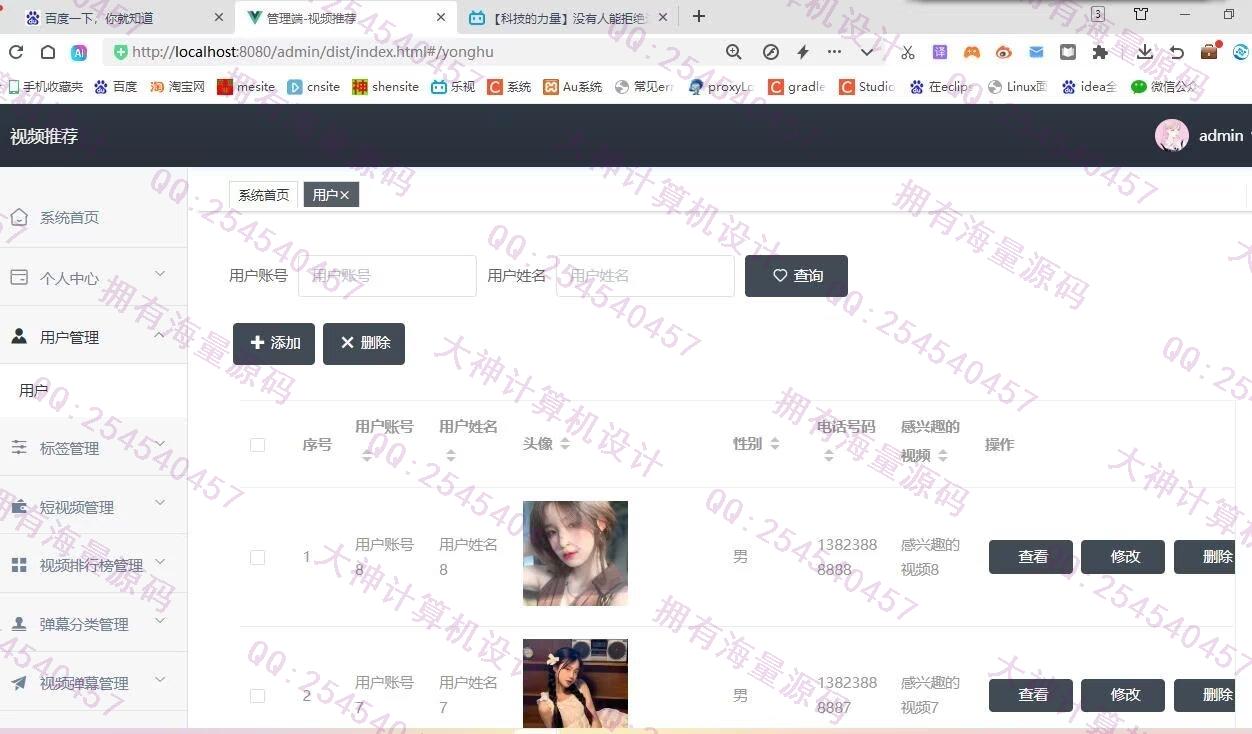Click the zoom magnifier icon in address bar
Viewport: 1252px width, 734px height.
734,52
